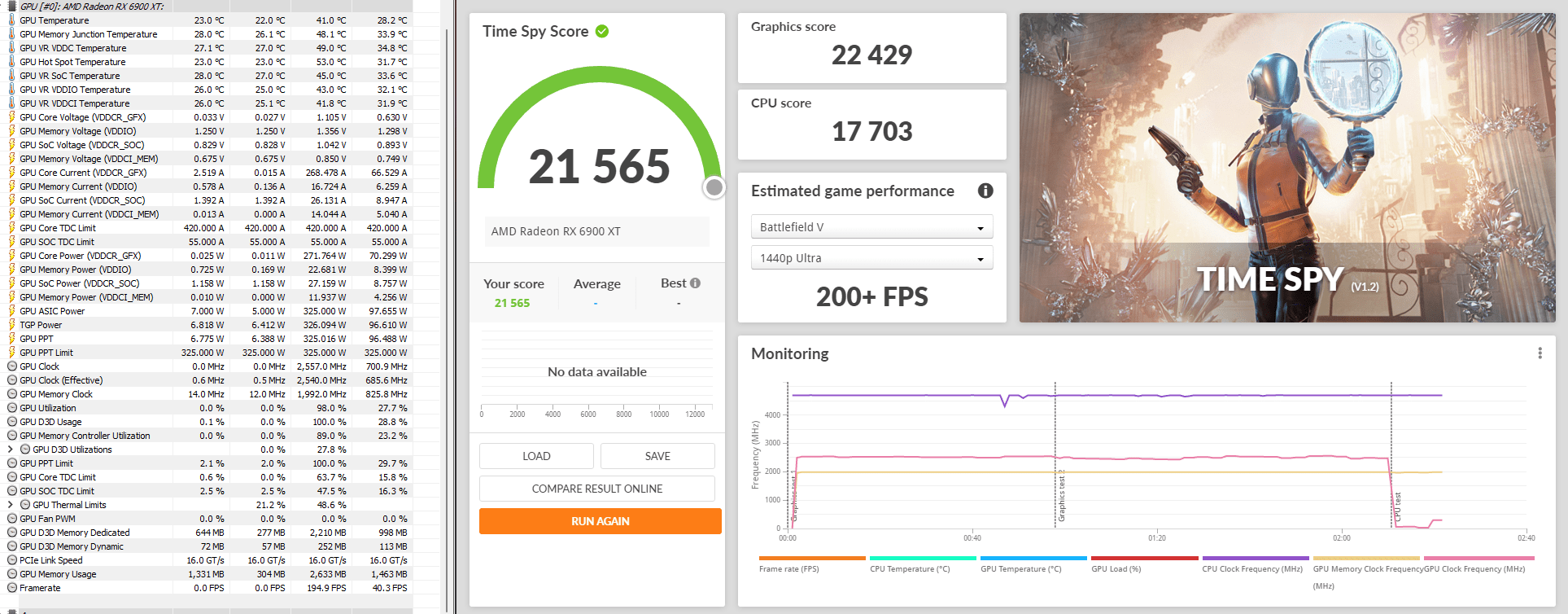
Task: Select the GPU D3D Memory Dynamic row
Action: coord(207,546)
